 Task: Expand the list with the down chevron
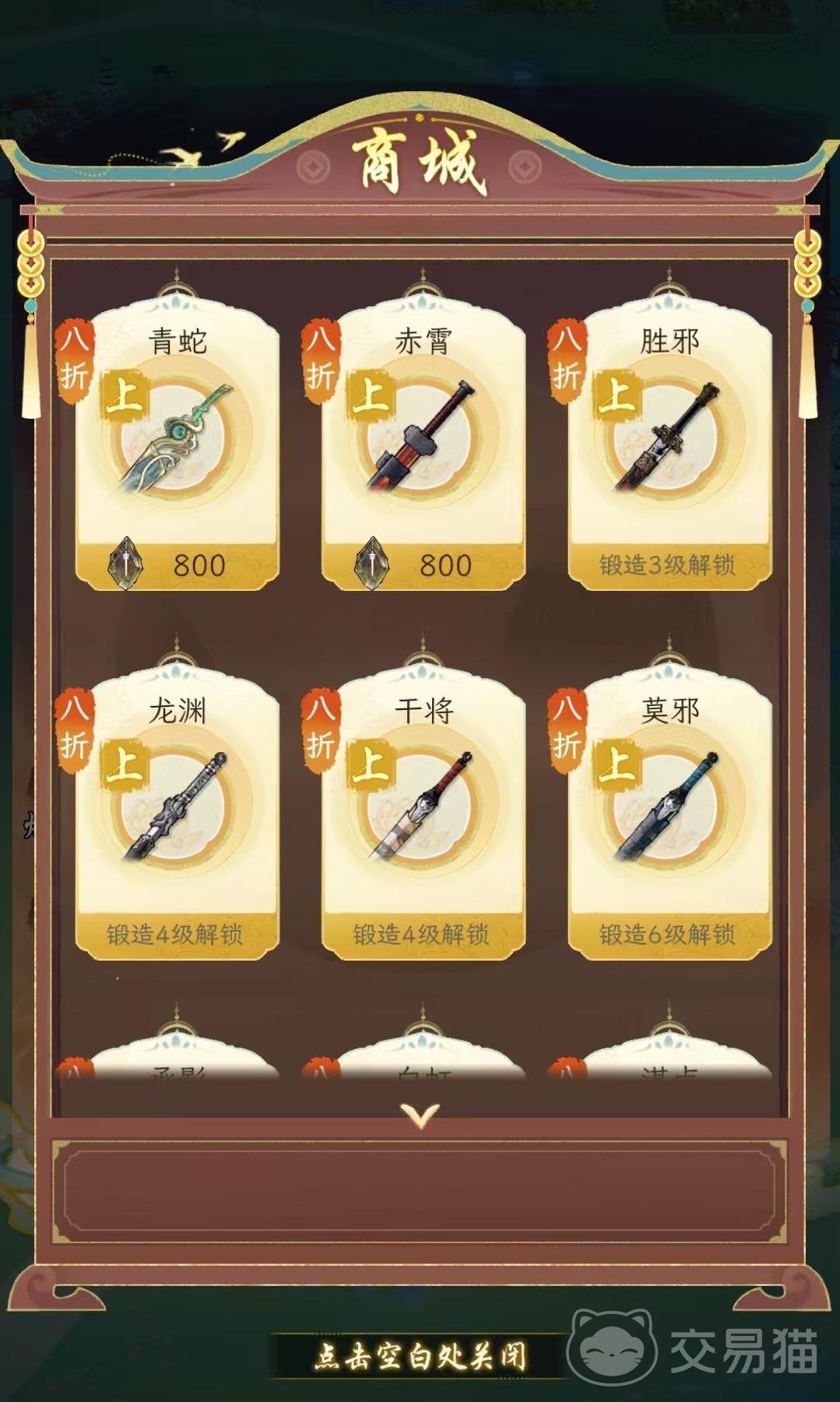pyautogui.click(x=420, y=1116)
